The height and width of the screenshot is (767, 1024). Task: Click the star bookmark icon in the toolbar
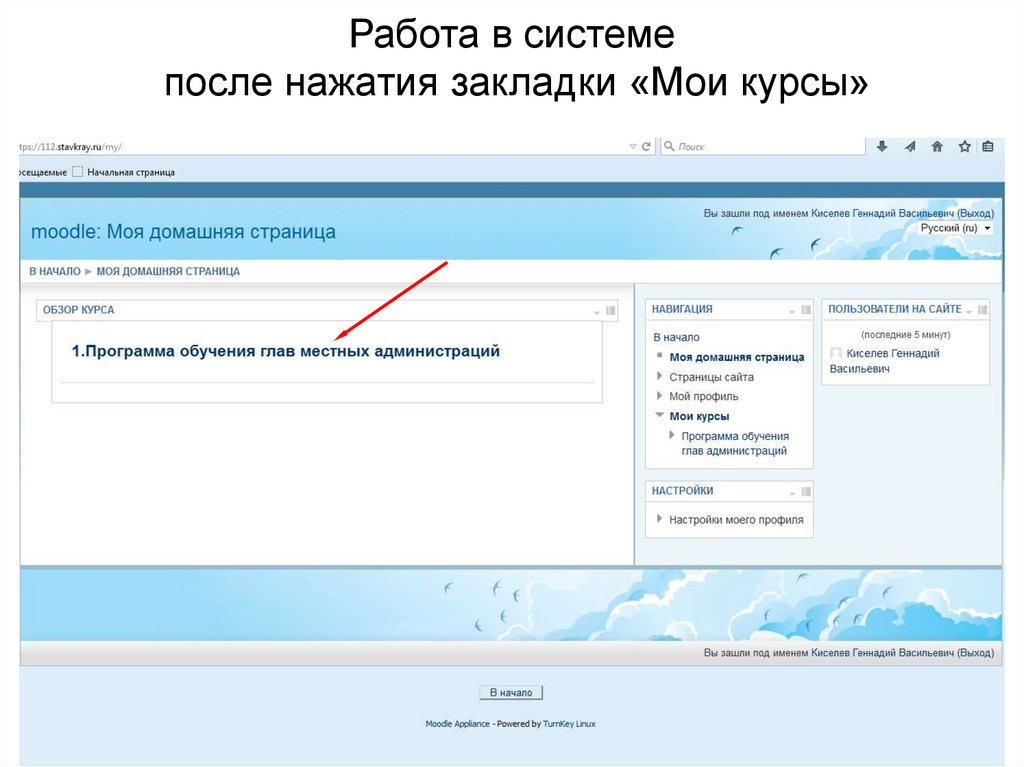pyautogui.click(x=963, y=145)
